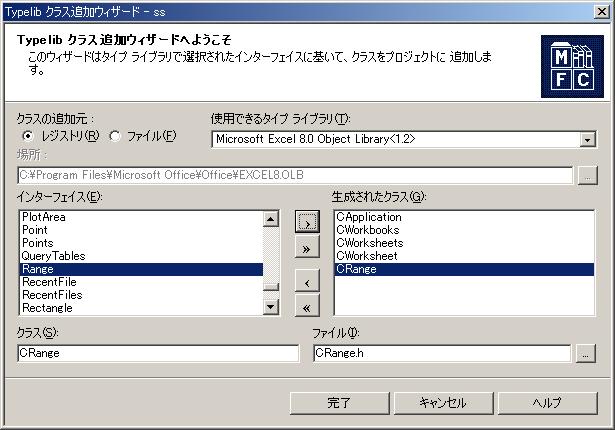Click the ファイル field containing CRange.h
Viewport: 615px width, 430px height.
click(x=442, y=353)
